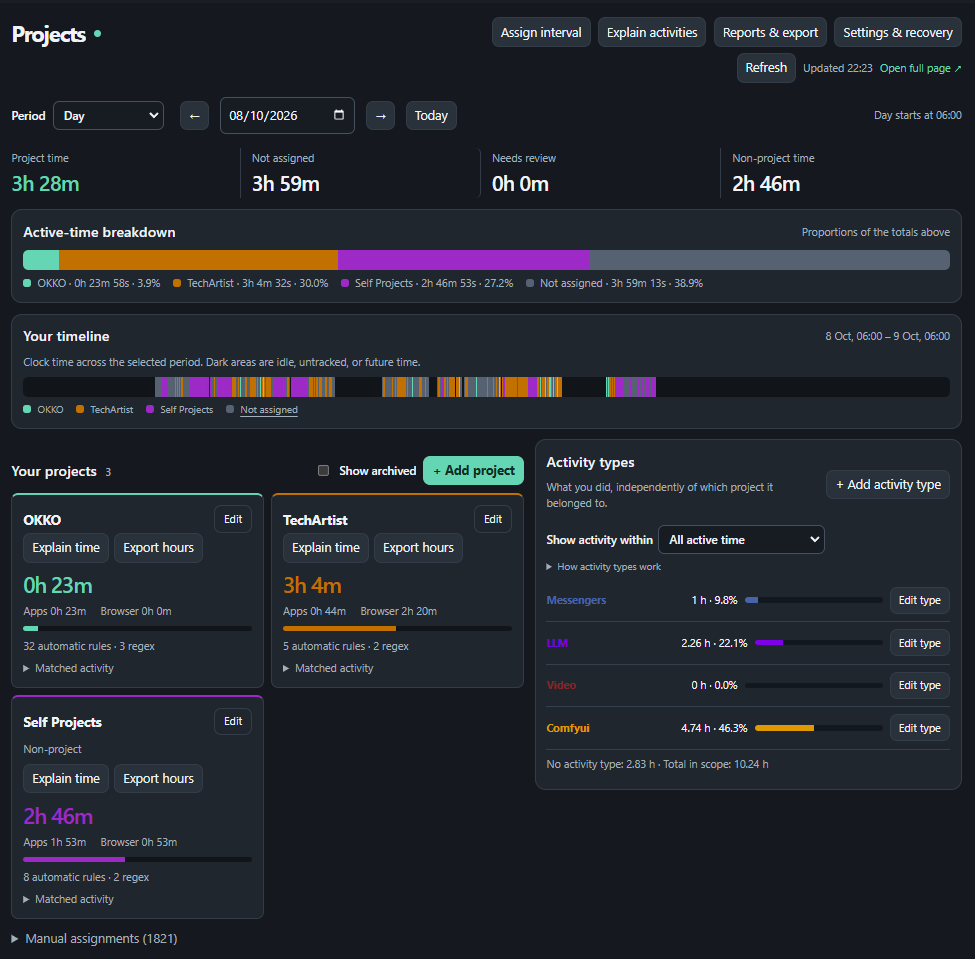This screenshot has height=959, width=975.
Task: Go to next day with right arrow
Action: [380, 116]
